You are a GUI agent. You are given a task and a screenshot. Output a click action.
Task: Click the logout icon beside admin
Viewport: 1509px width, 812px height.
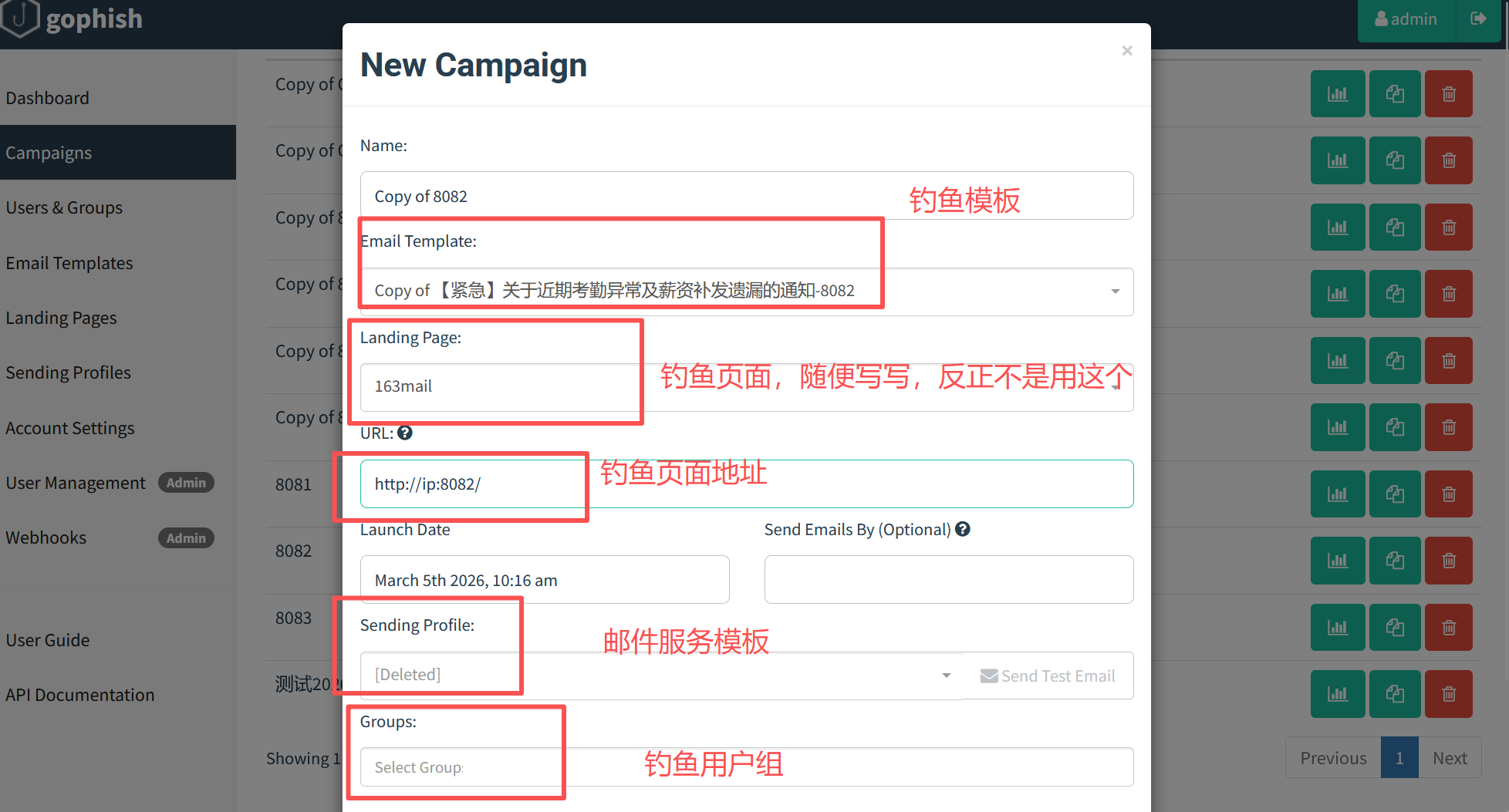[x=1478, y=19]
